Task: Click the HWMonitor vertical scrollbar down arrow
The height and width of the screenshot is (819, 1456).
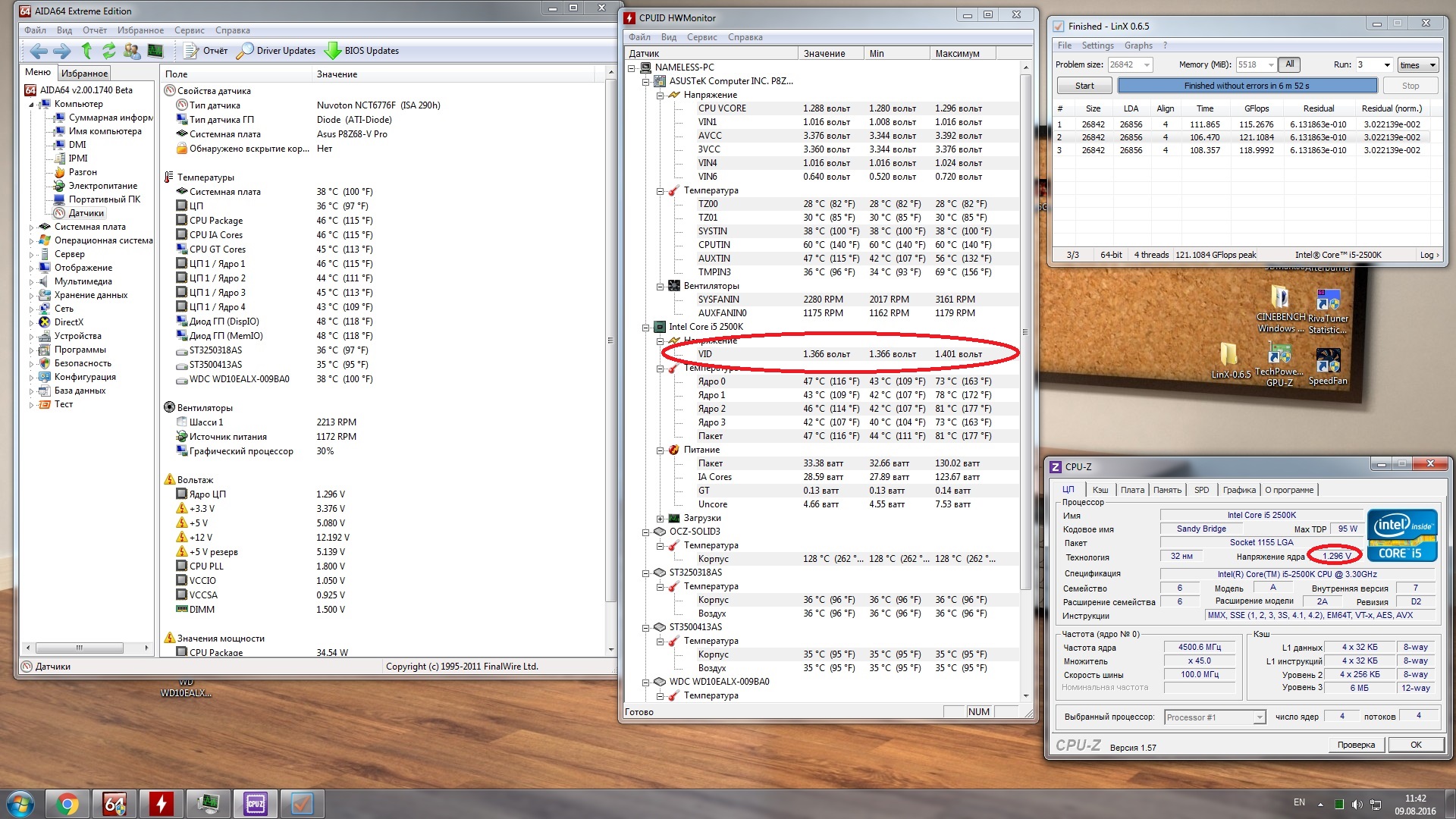Action: click(1026, 695)
